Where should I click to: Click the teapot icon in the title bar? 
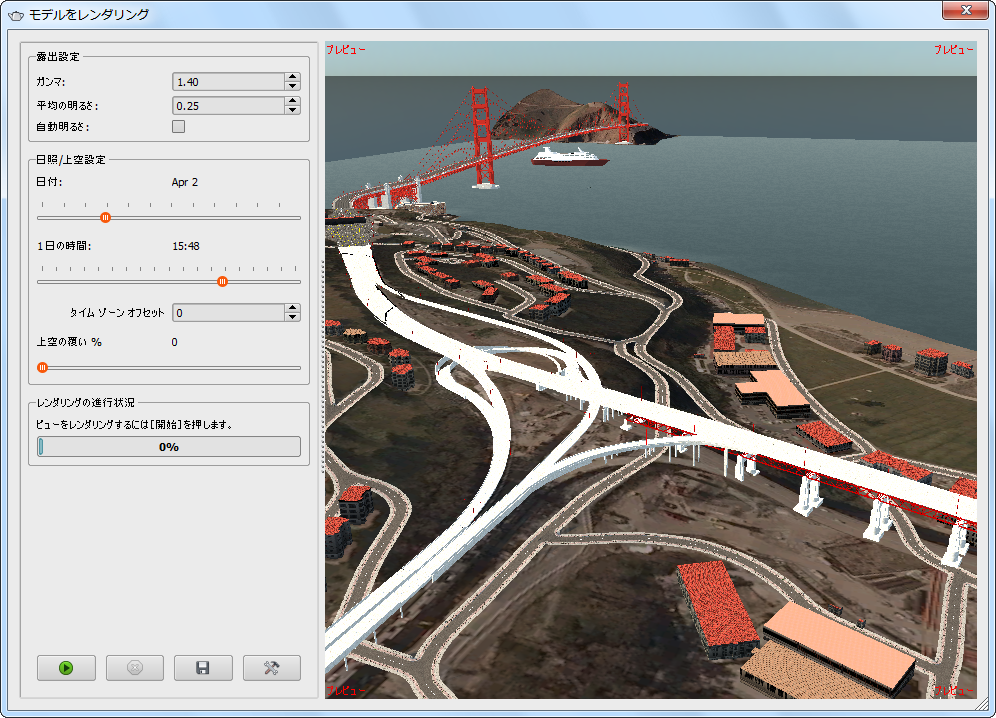[x=16, y=15]
